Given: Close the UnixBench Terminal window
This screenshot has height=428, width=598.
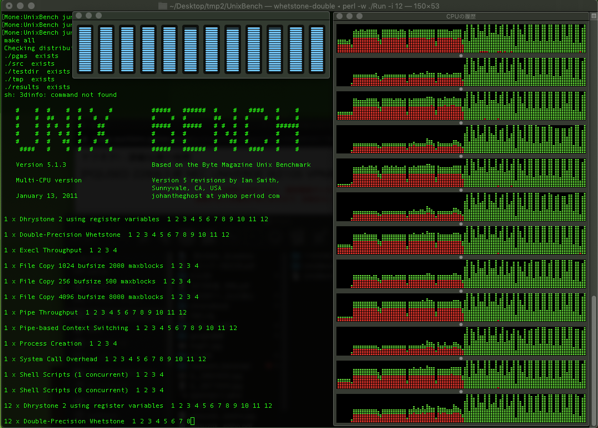Looking at the screenshot, I should (x=9, y=6).
